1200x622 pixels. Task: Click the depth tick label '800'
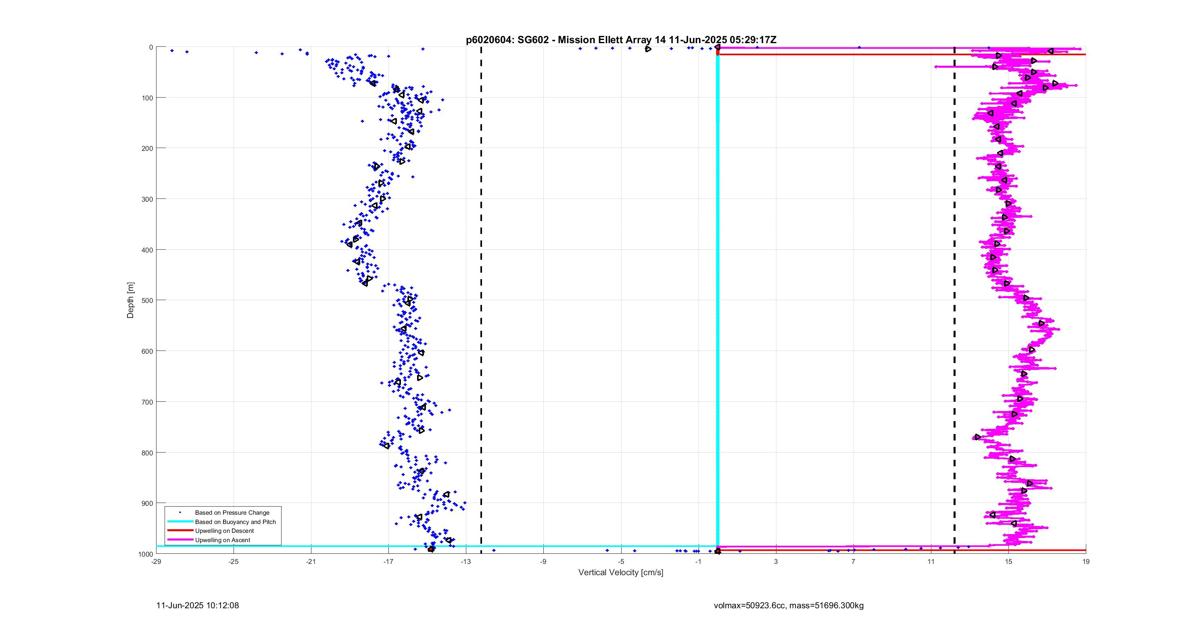point(146,452)
